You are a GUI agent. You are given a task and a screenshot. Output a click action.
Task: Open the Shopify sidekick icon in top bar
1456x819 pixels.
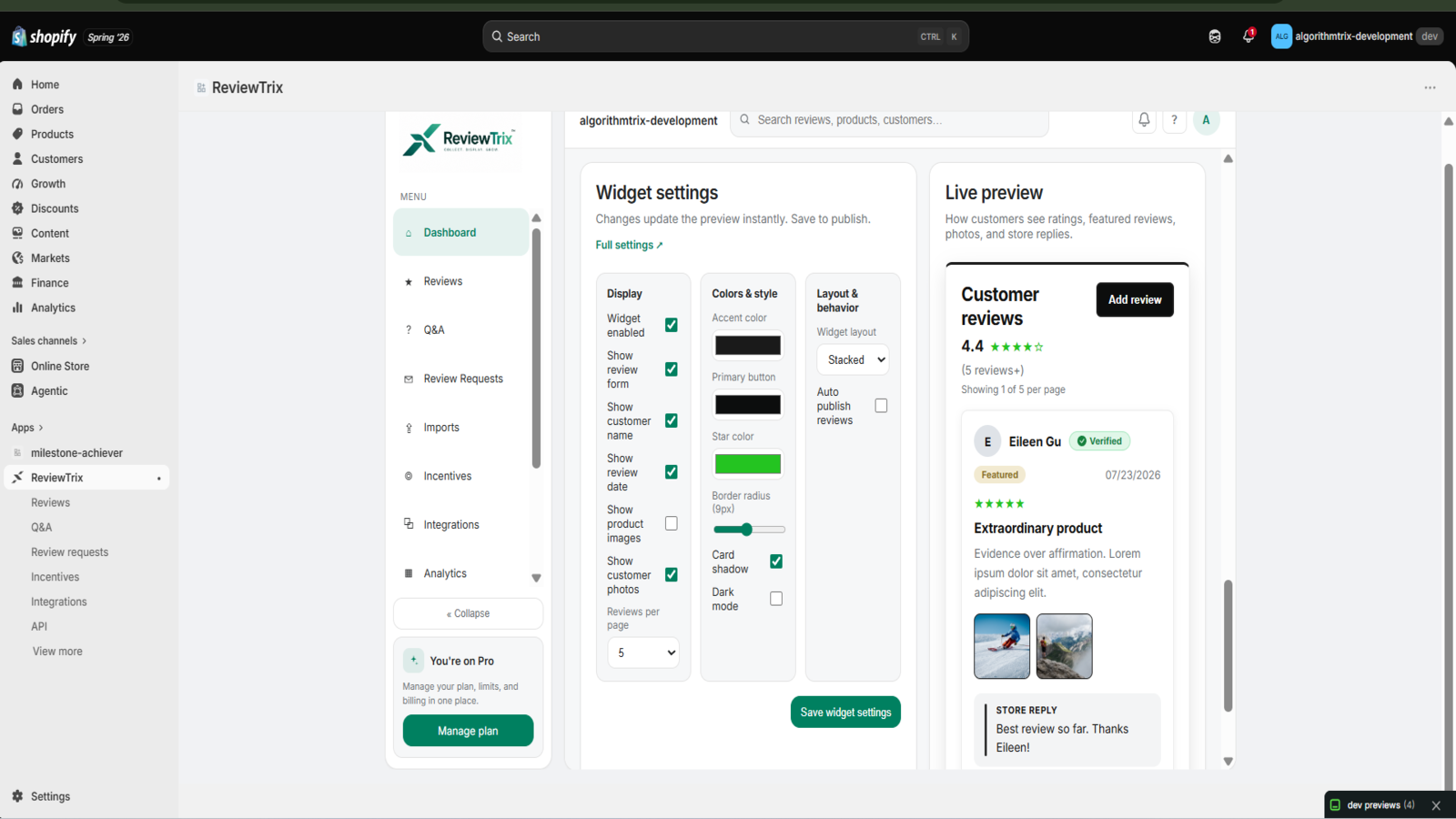(x=1214, y=36)
